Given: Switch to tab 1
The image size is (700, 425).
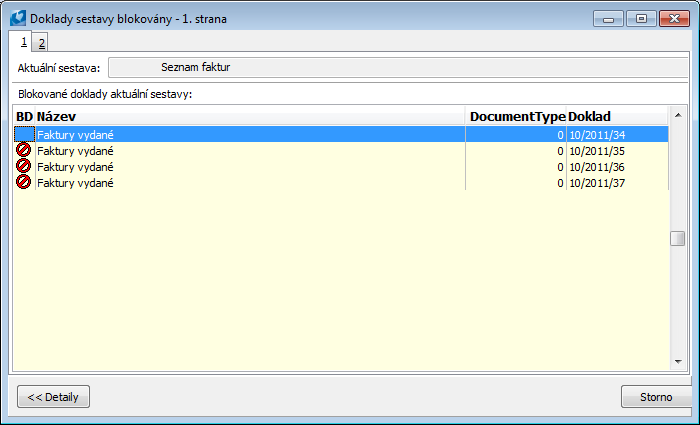Looking at the screenshot, I should [24, 42].
